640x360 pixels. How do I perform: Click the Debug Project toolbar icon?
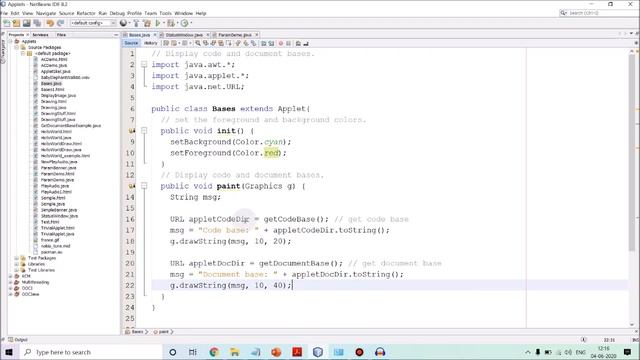coord(171,23)
